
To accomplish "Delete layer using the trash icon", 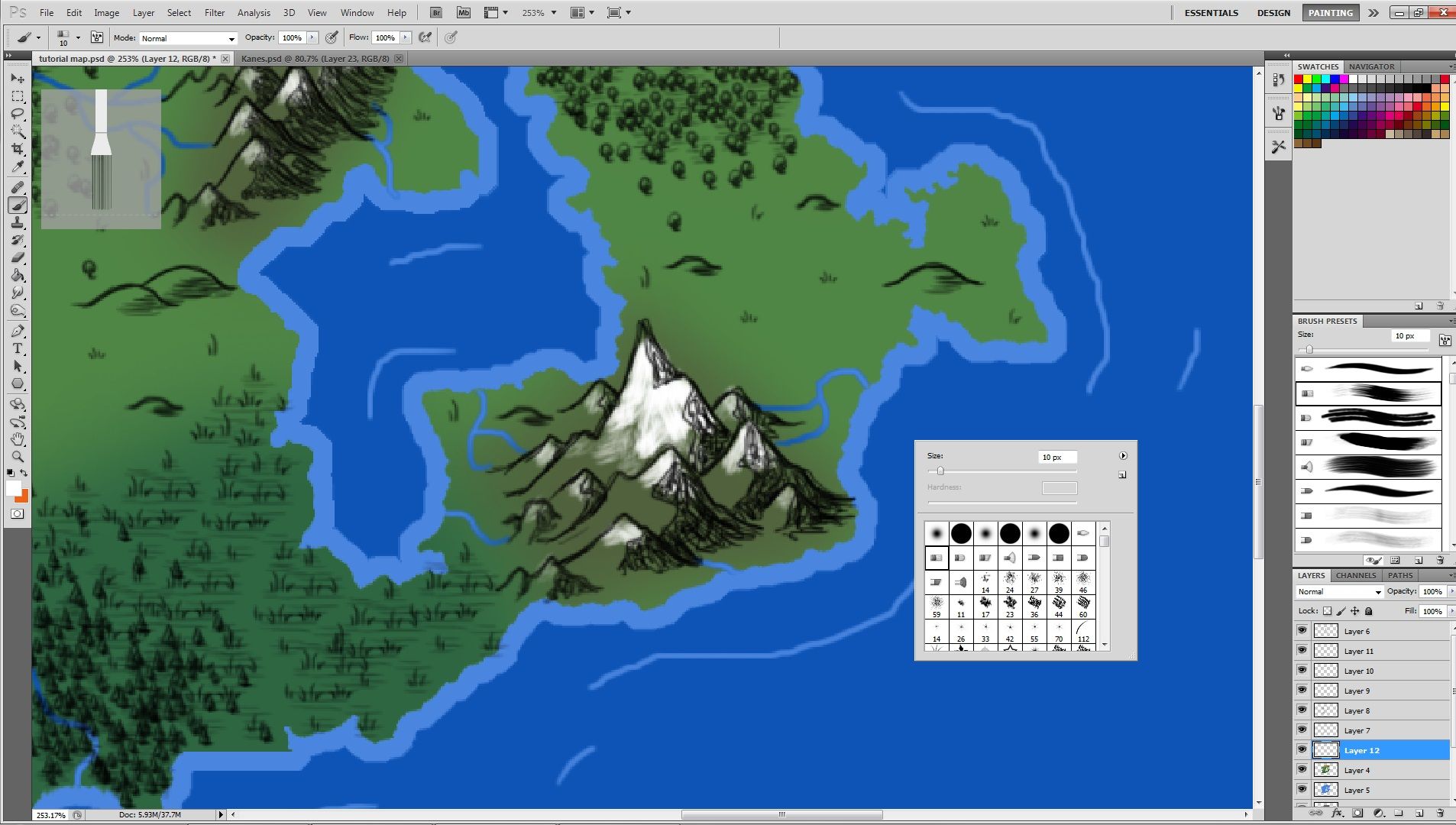I will (1439, 814).
